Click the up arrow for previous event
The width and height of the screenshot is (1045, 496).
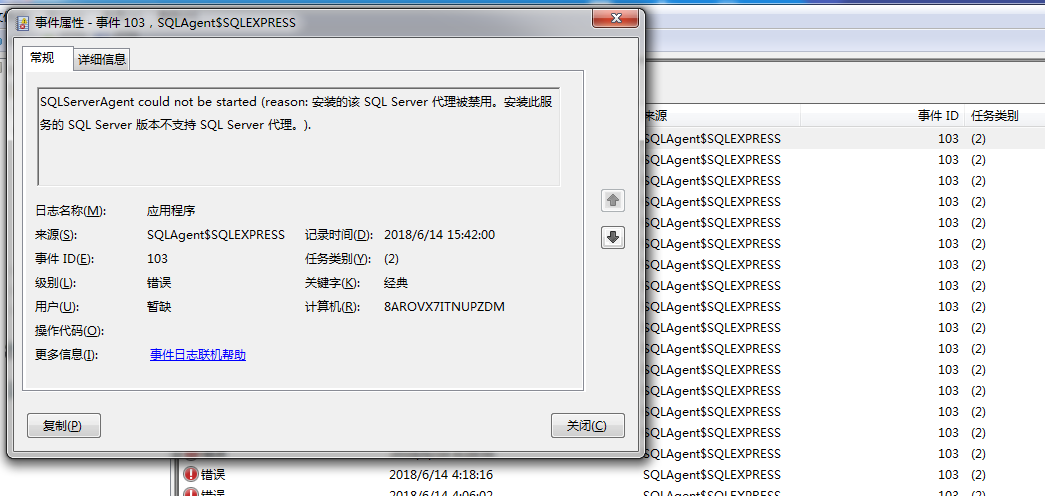coord(612,200)
